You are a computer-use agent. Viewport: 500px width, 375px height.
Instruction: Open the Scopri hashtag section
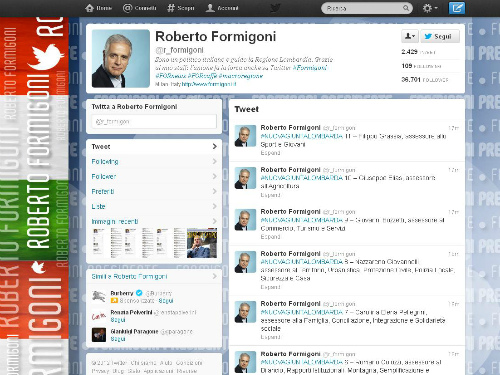pyautogui.click(x=181, y=8)
